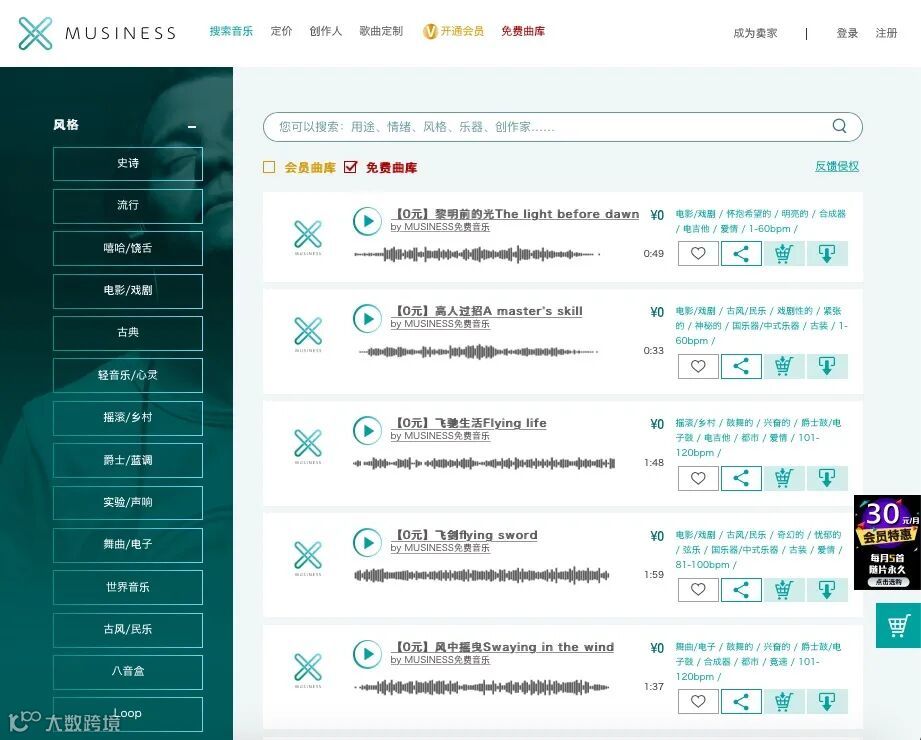Viewport: 921px width, 740px height.
Task: Play 风中摇曳 Swaying in the wind
Action: coord(368,654)
